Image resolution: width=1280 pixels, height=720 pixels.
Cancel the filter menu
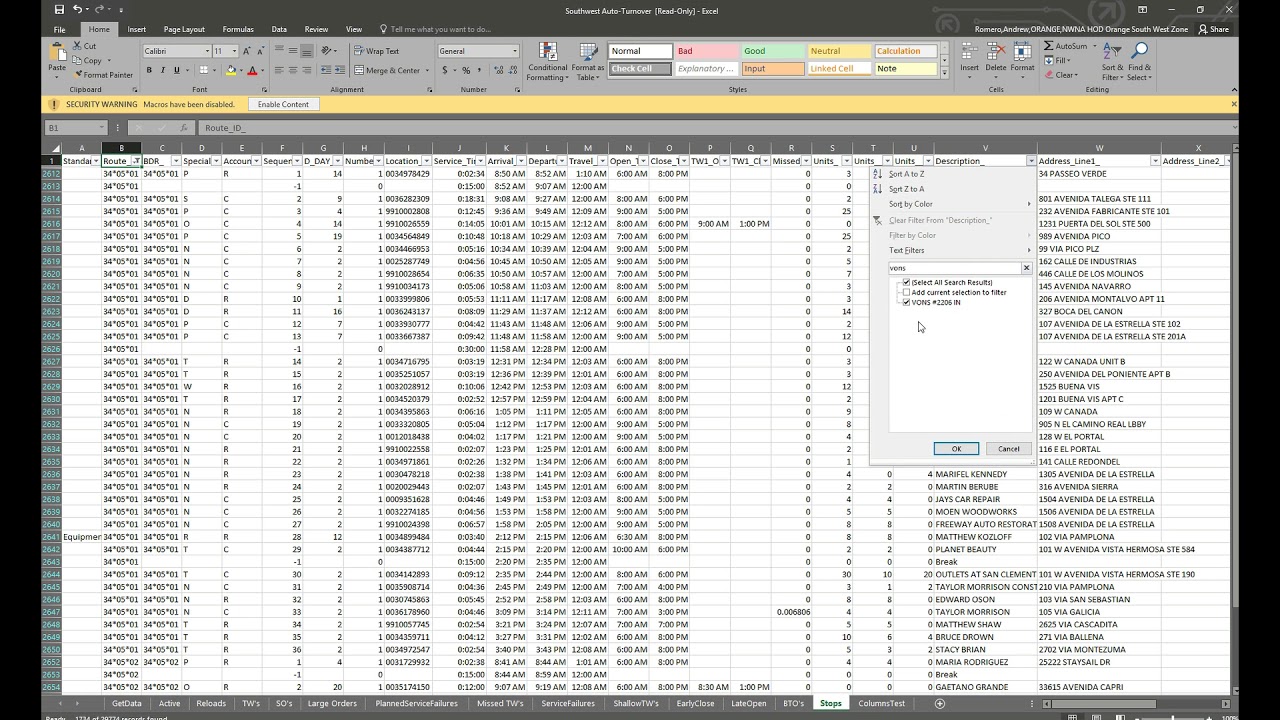coord(1008,448)
